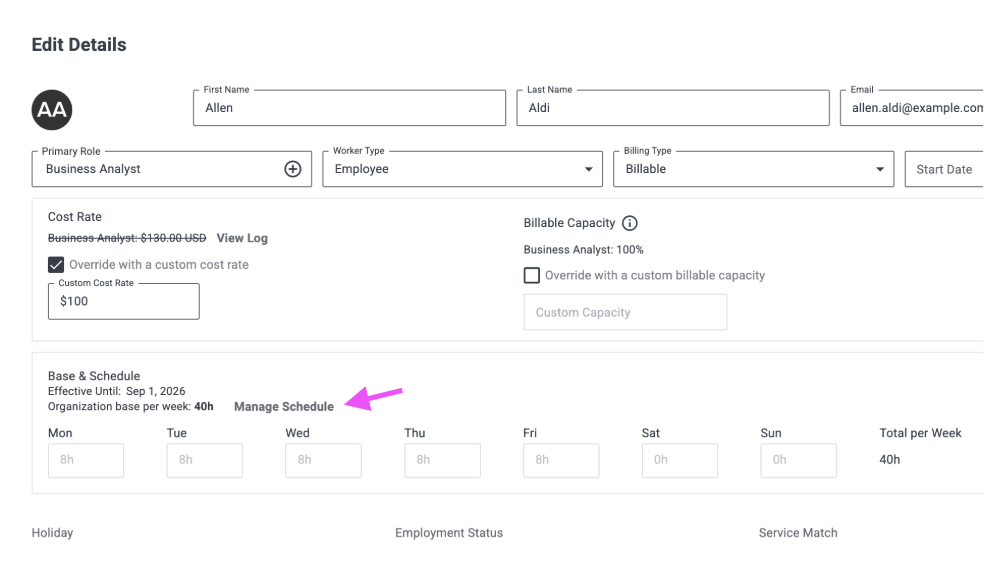Edit the Last Name field
Screen dimensions: 992x562
pos(673,108)
